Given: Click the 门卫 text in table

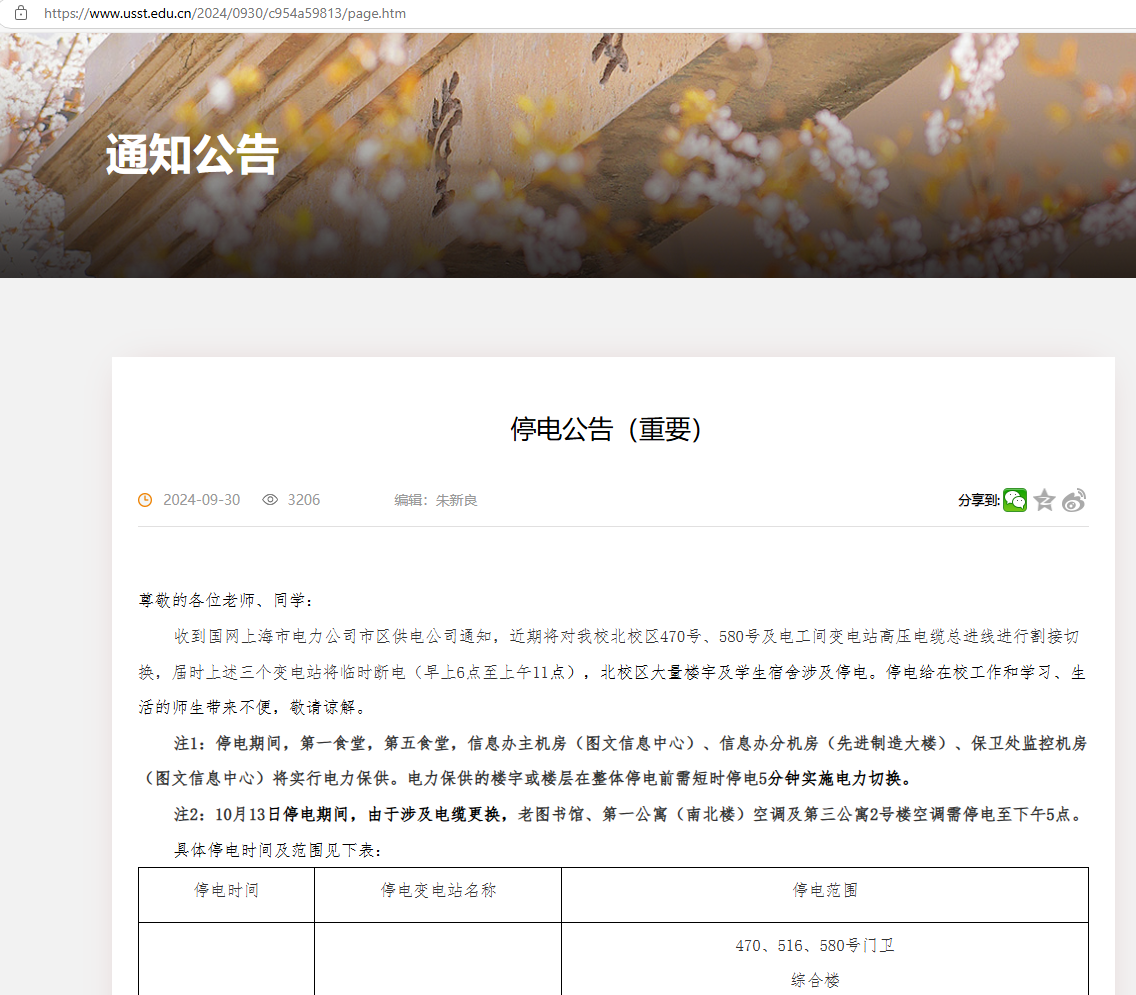Looking at the screenshot, I should [878, 945].
